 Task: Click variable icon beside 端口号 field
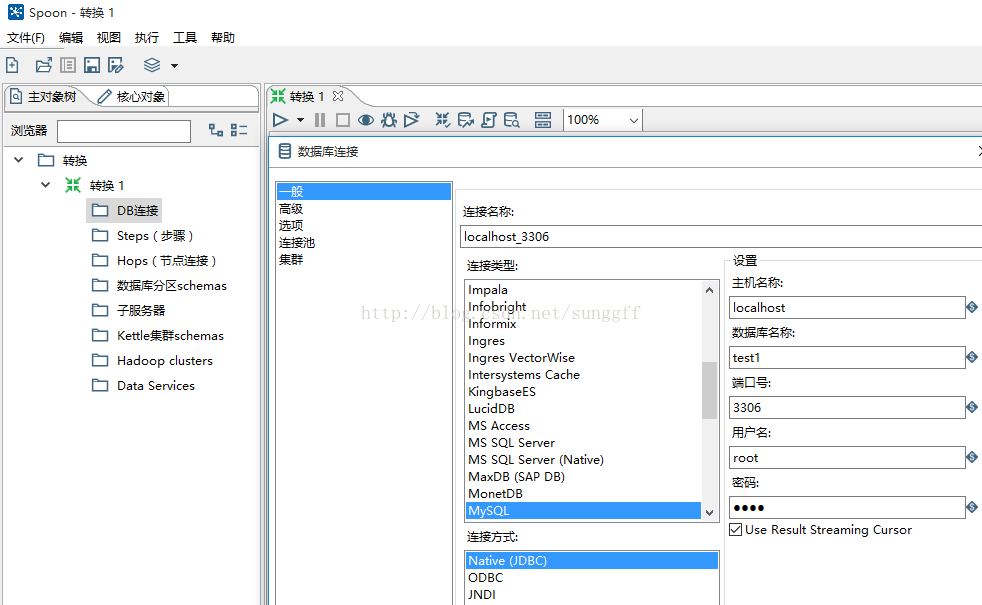(972, 407)
